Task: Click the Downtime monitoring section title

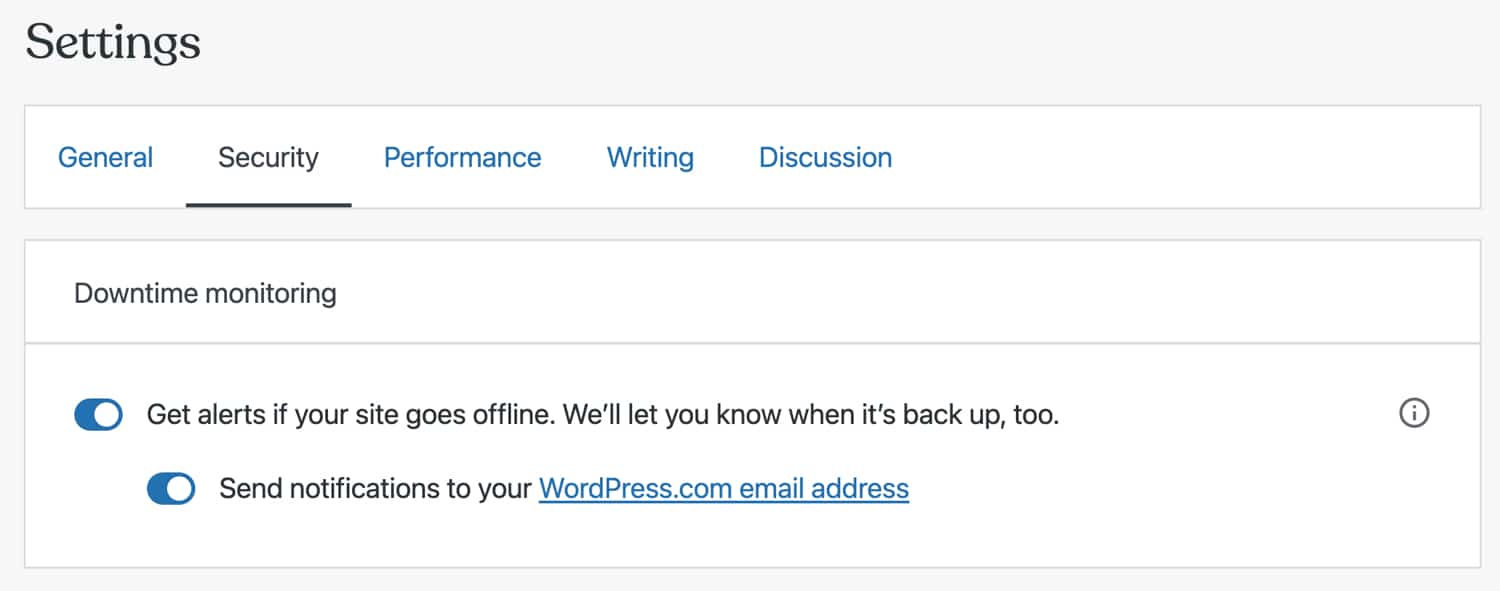Action: point(205,293)
